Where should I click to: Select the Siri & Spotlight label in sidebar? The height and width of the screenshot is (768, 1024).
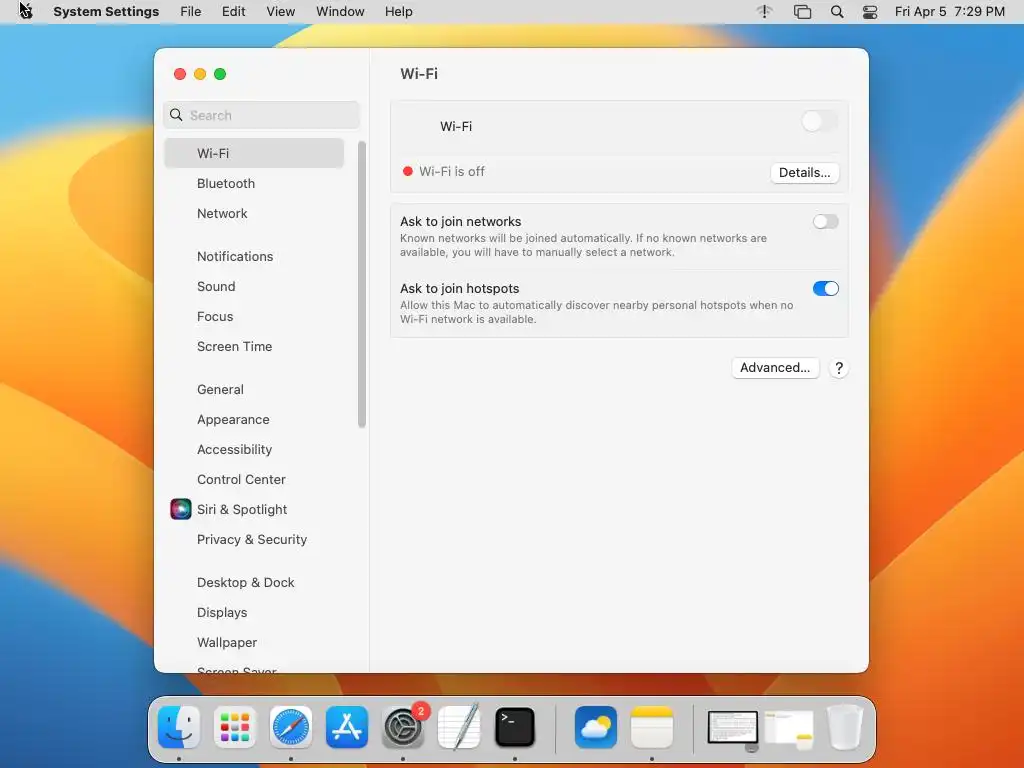click(242, 509)
